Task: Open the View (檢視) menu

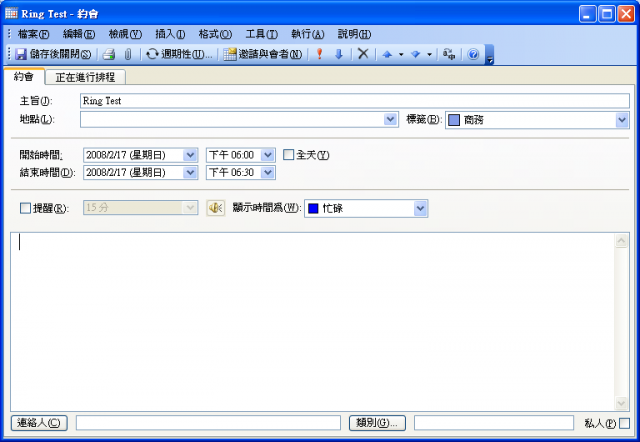Action: (x=125, y=34)
